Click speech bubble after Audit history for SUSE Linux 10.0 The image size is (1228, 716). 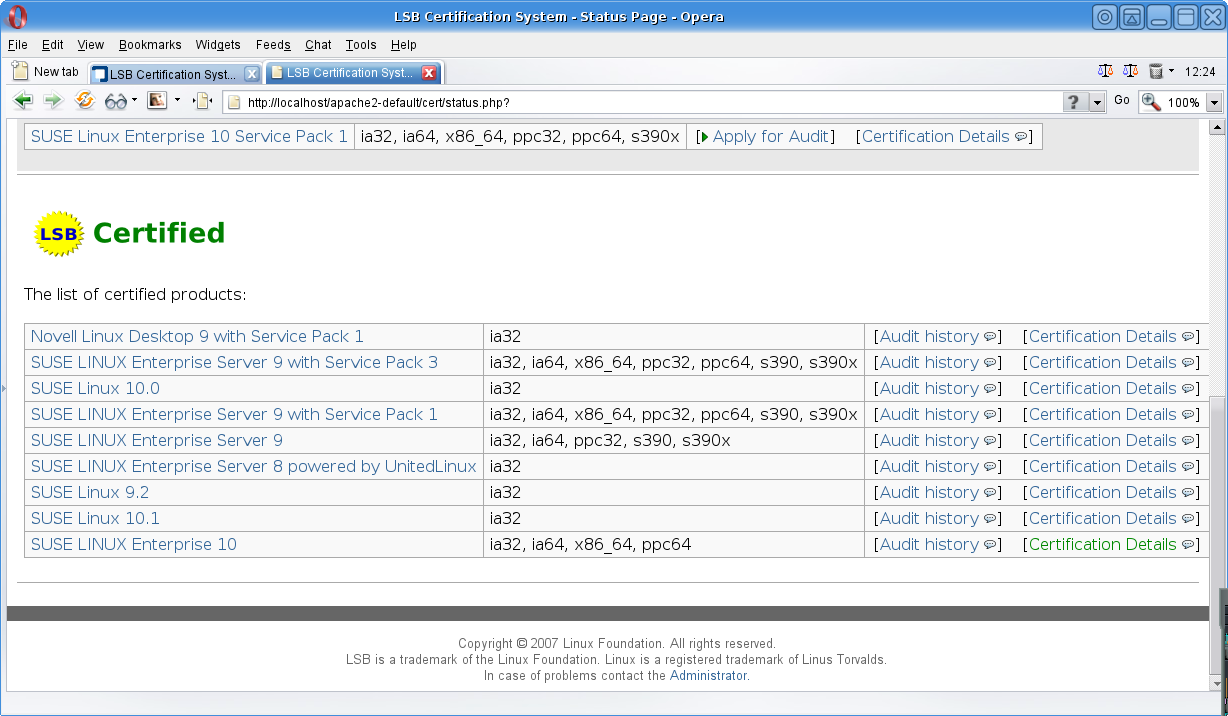pos(990,389)
